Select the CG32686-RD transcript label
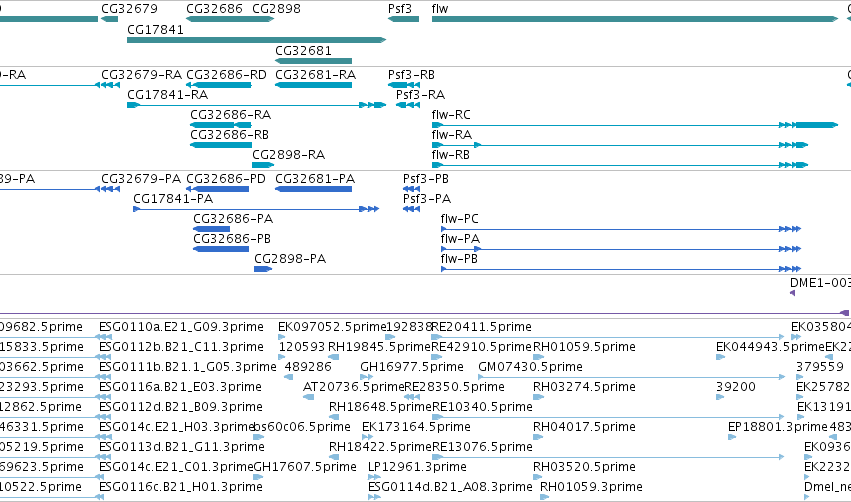This screenshot has width=851, height=502. (226, 75)
